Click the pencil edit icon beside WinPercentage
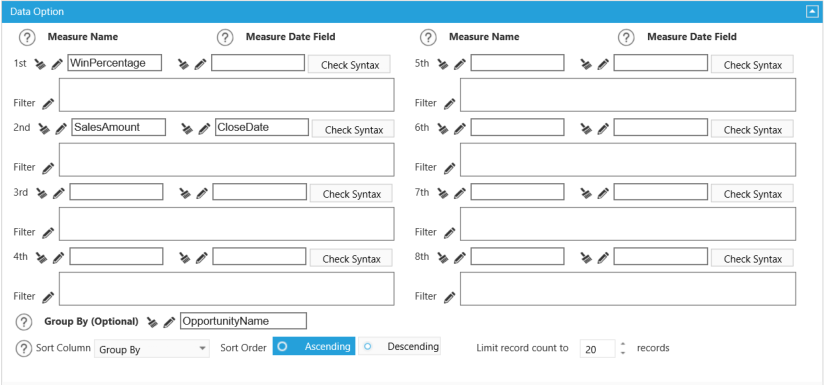The height and width of the screenshot is (385, 826). (x=57, y=64)
